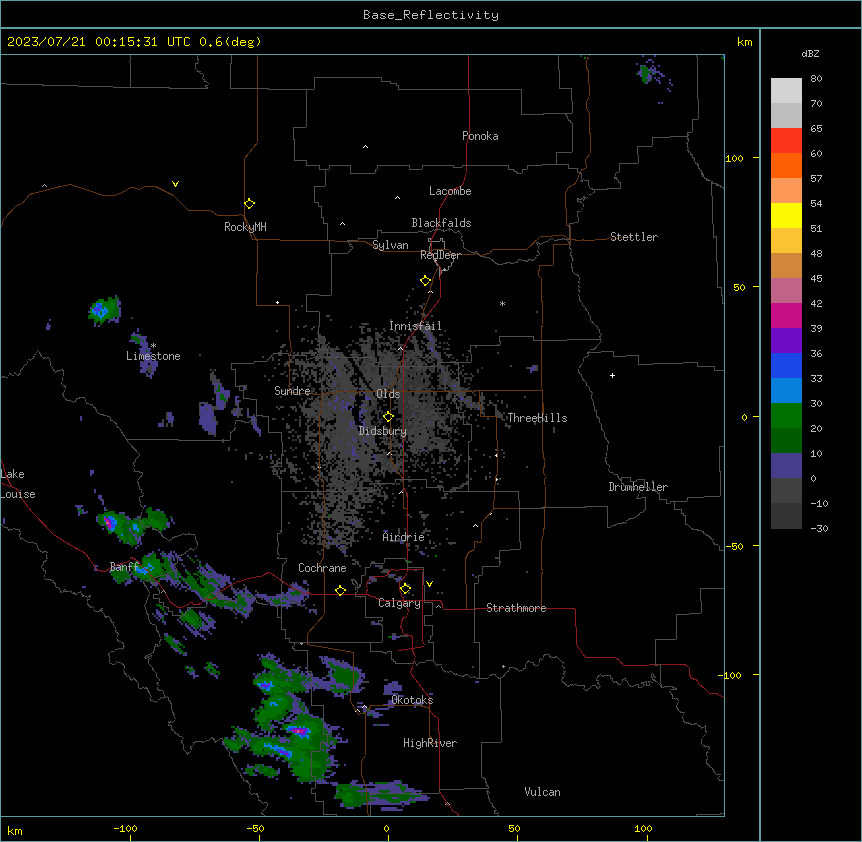
Task: Pick the magenta 39–42 dBZ legend swatch
Action: coord(786,315)
